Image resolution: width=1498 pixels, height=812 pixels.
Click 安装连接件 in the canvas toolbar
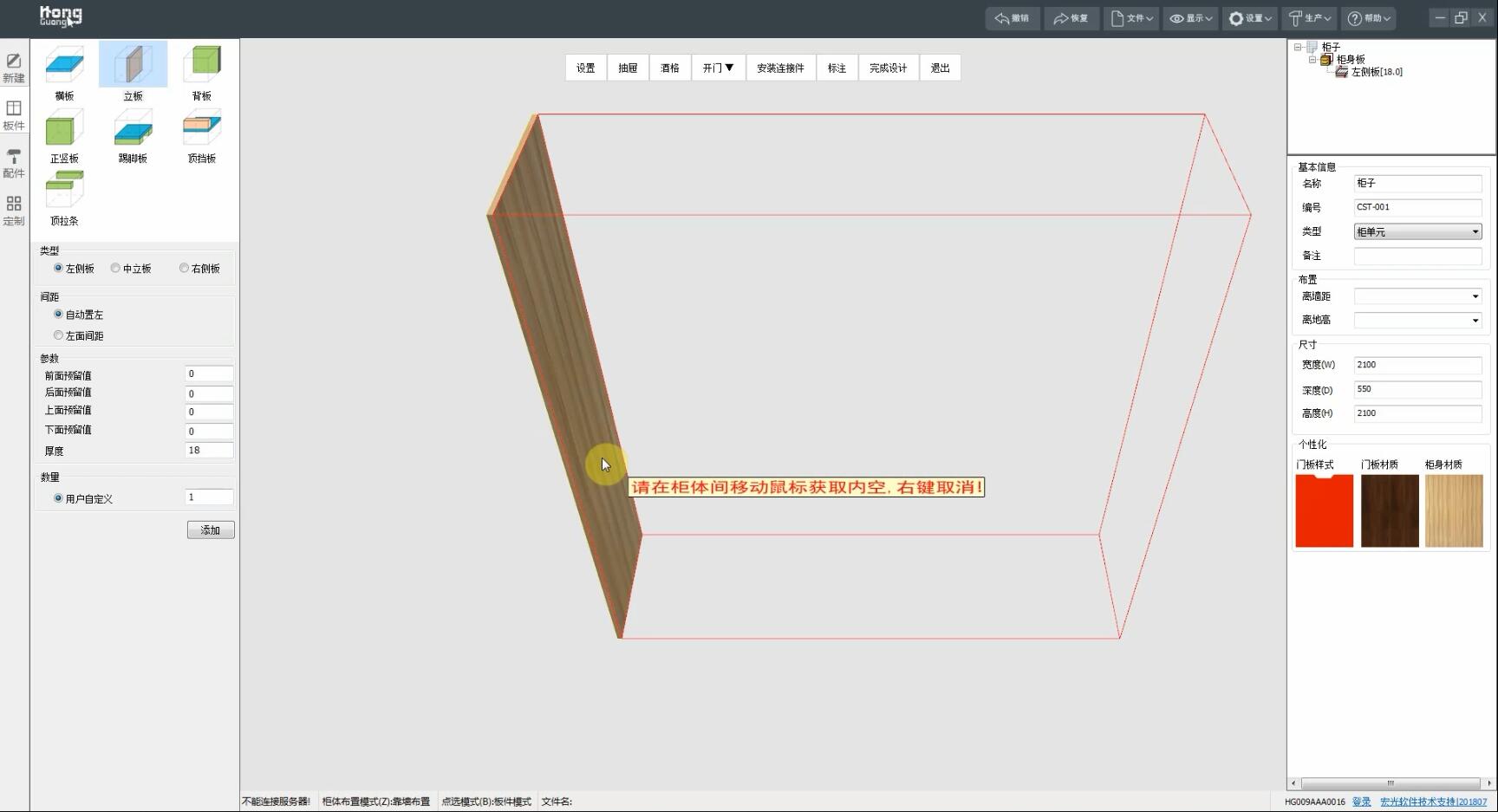[780, 68]
